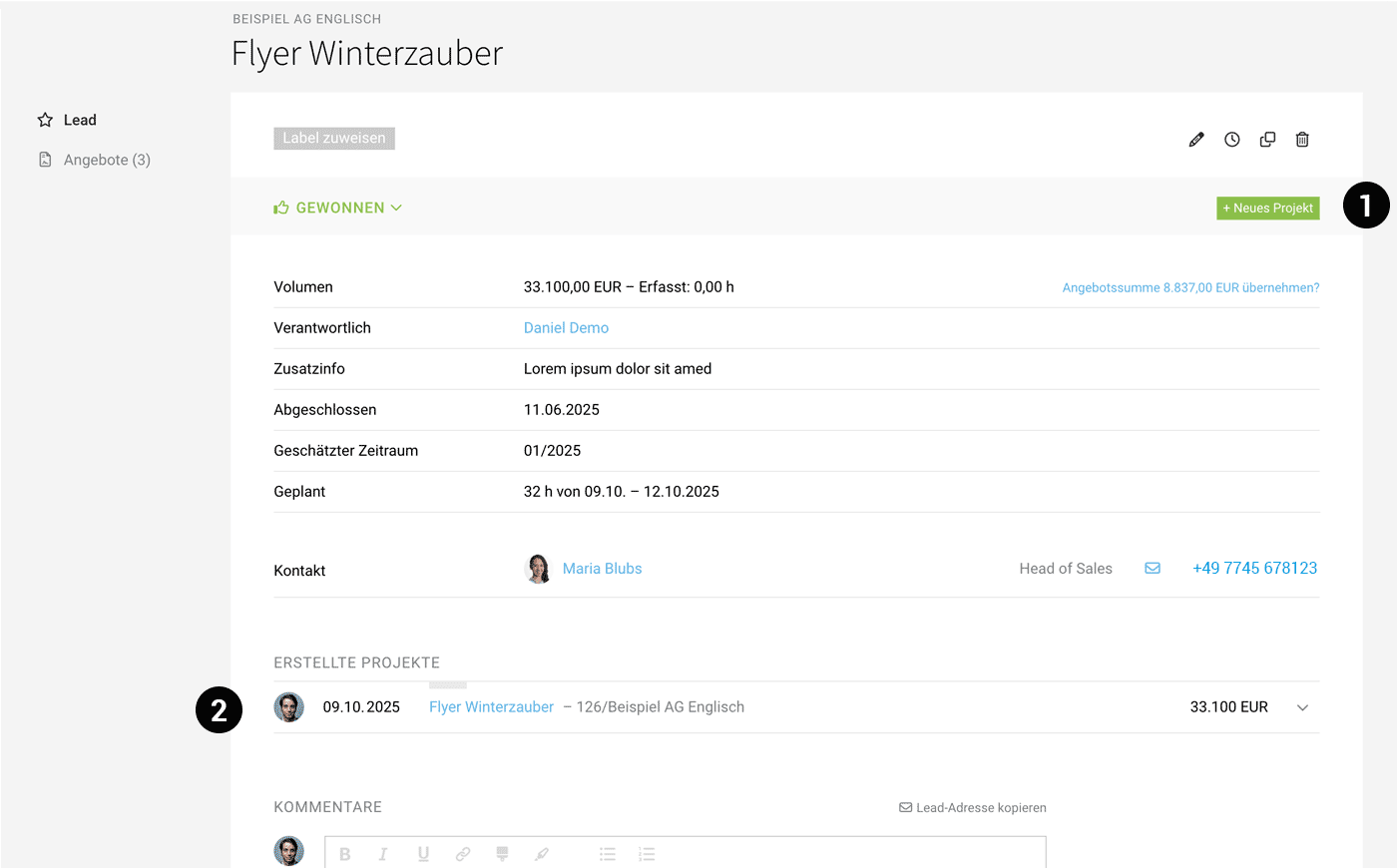The width and height of the screenshot is (1397, 868).
Task: Edit the lead with the pencil icon
Action: [1196, 139]
